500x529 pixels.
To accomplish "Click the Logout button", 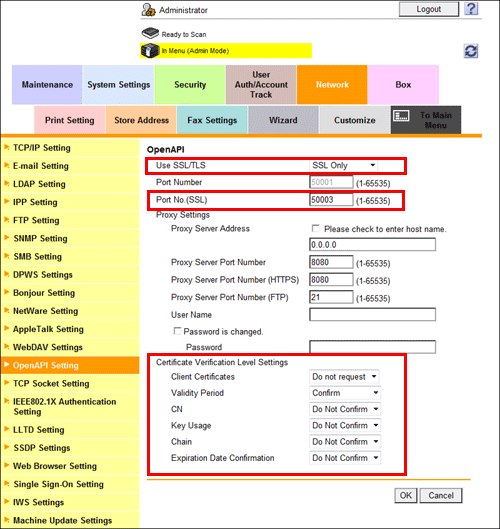I will pos(429,9).
